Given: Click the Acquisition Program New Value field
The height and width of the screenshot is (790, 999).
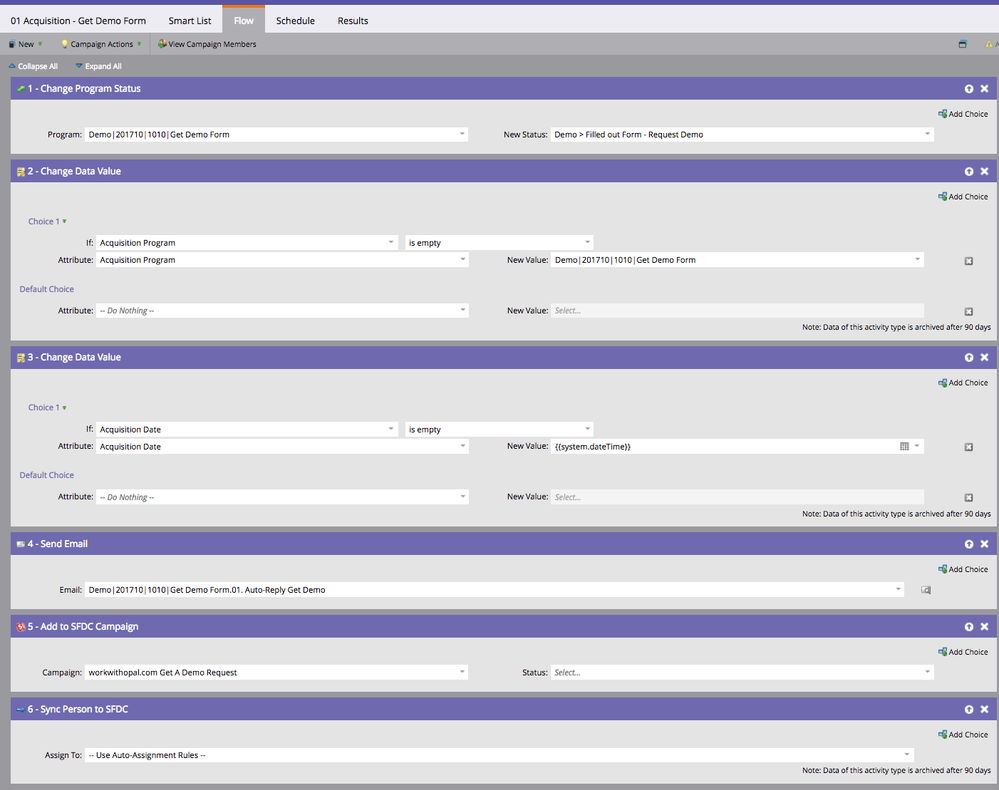Looking at the screenshot, I should click(x=737, y=260).
